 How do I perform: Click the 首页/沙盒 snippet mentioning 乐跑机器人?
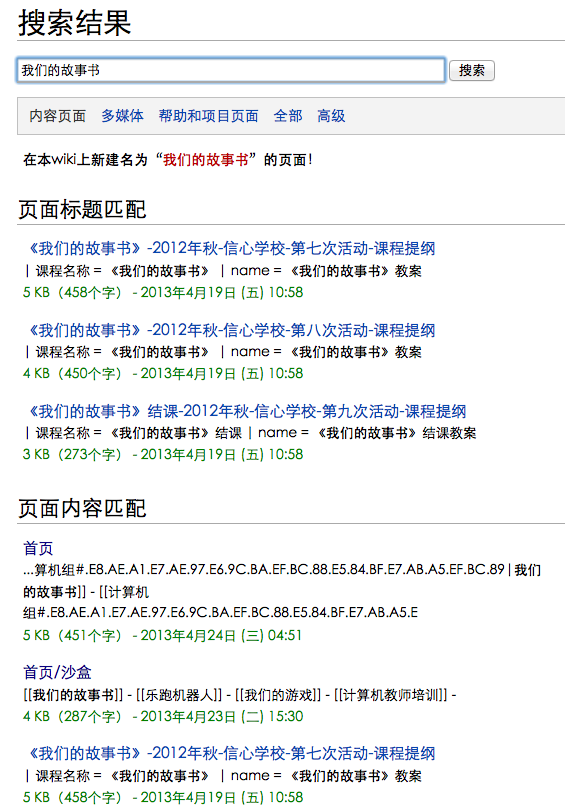(240, 695)
